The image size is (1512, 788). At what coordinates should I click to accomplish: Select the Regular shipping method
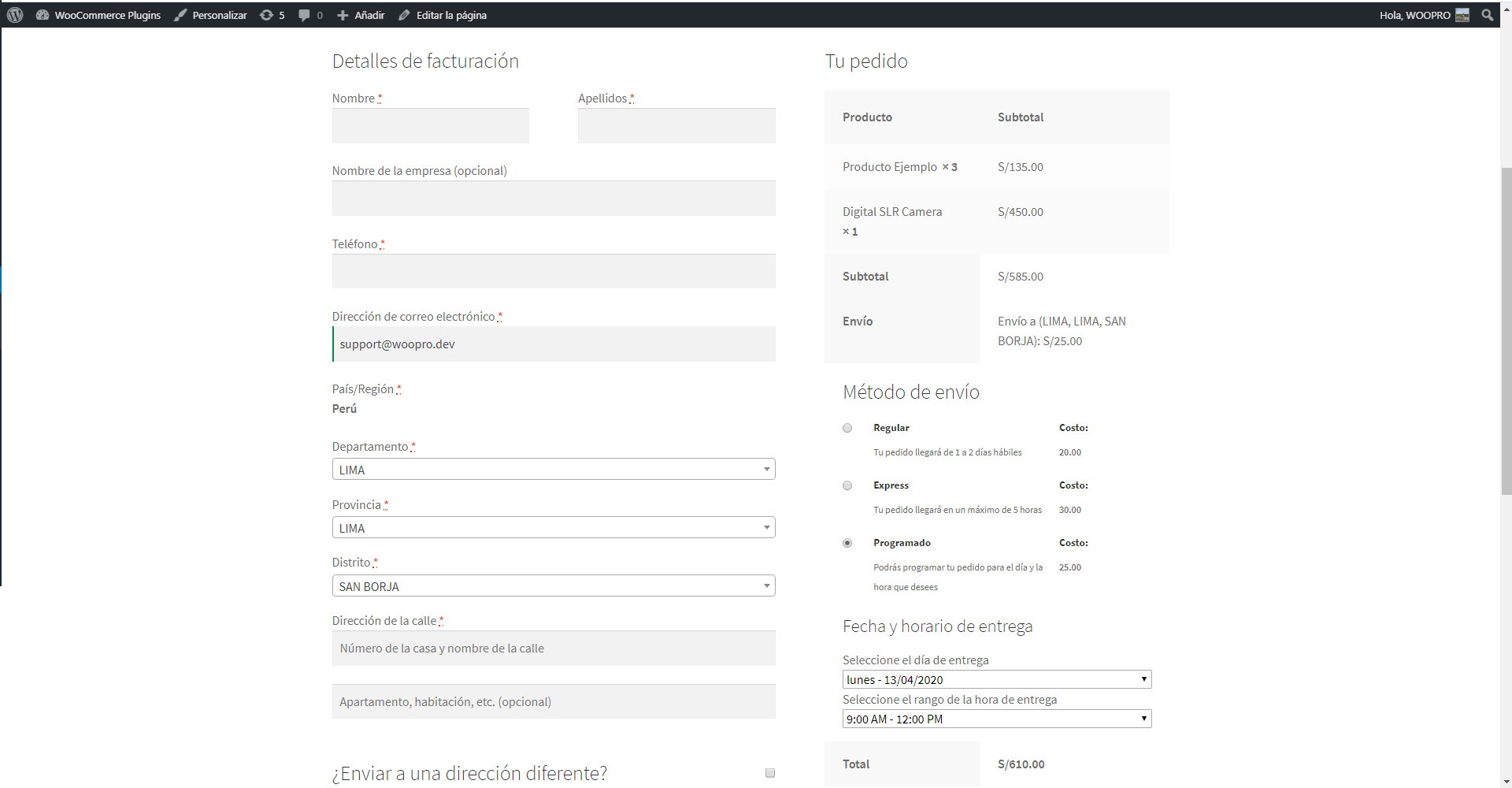click(847, 428)
